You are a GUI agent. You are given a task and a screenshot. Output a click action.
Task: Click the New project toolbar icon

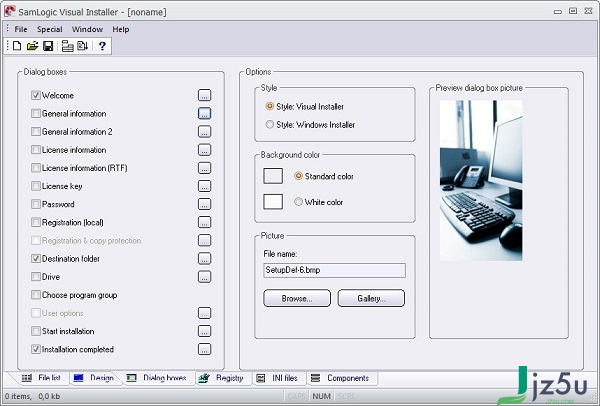18,46
